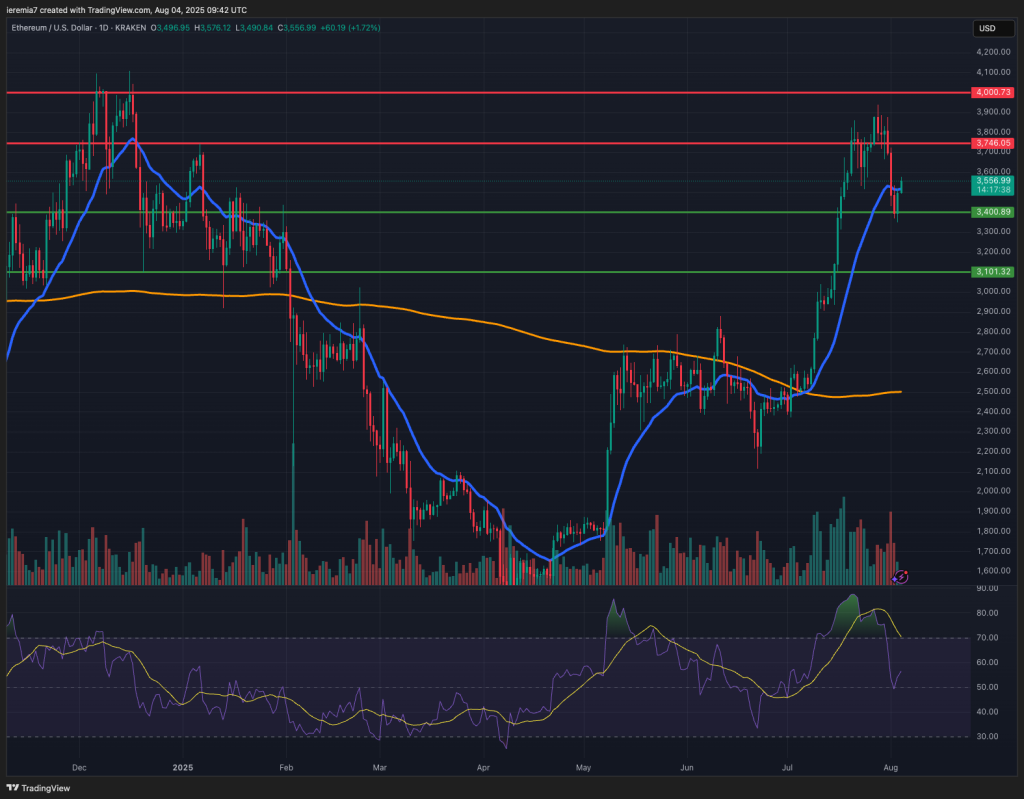Click the 2,500.00 price scale label
1024x799 pixels.
[x=993, y=391]
